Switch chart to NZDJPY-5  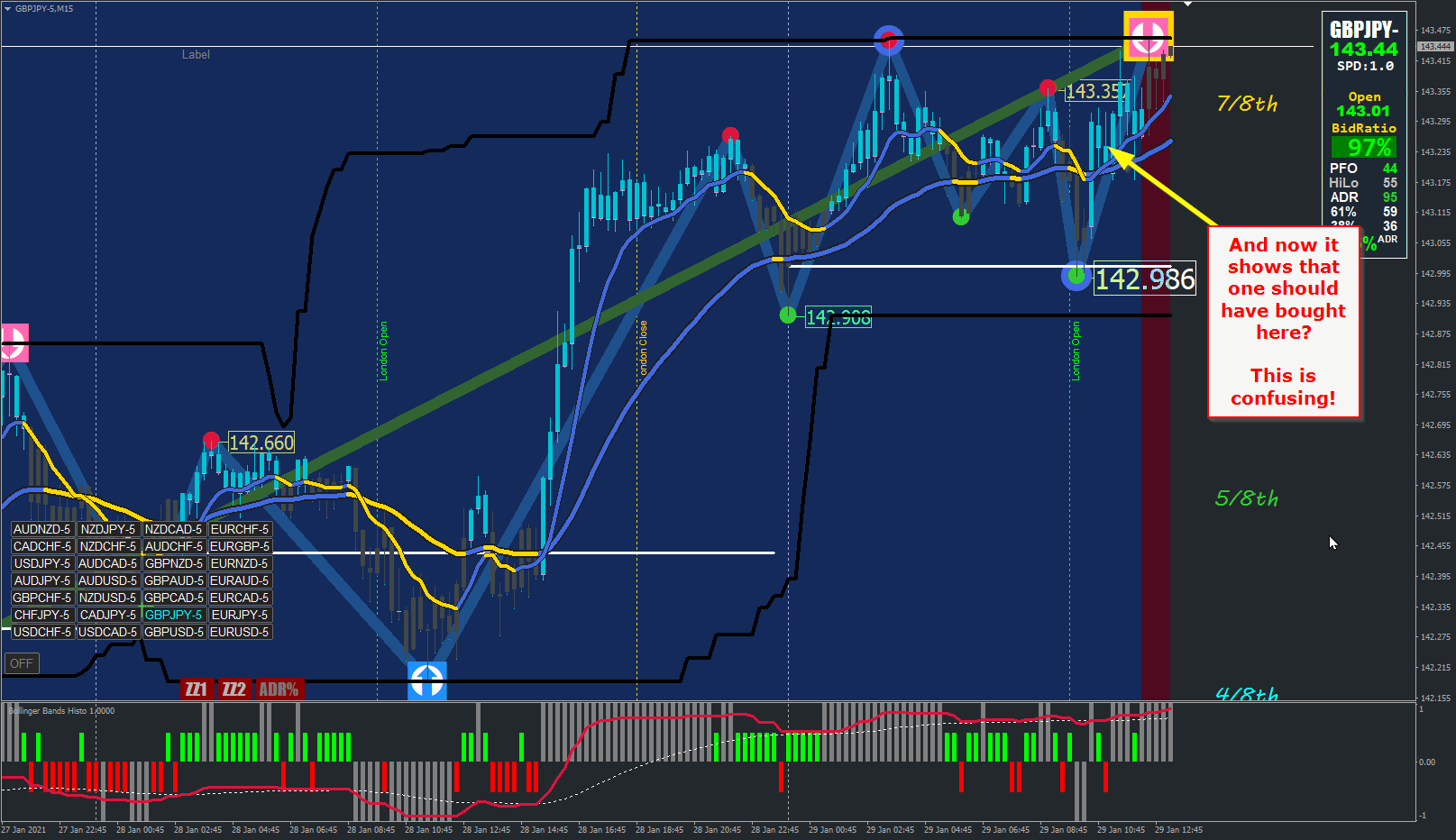coord(108,529)
